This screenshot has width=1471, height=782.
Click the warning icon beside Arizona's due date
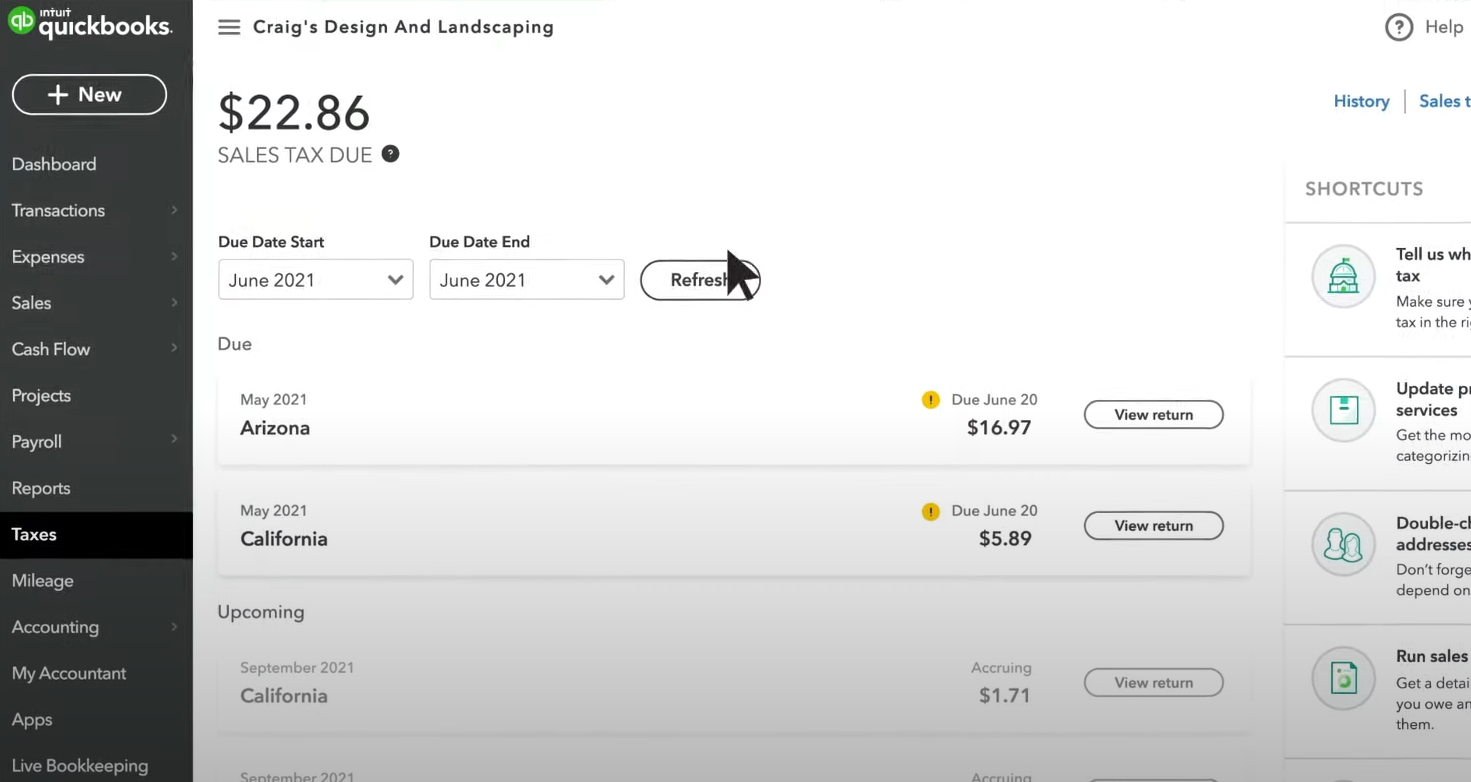[930, 399]
